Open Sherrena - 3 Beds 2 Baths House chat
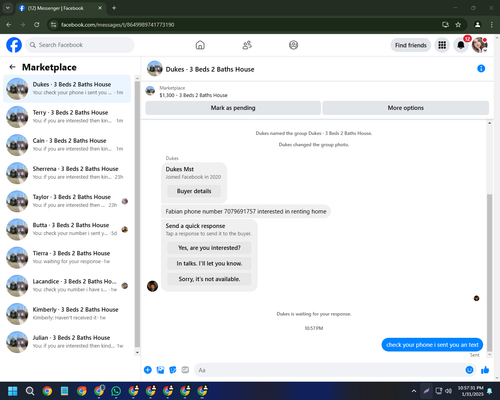The image size is (500, 400). [x=67, y=173]
